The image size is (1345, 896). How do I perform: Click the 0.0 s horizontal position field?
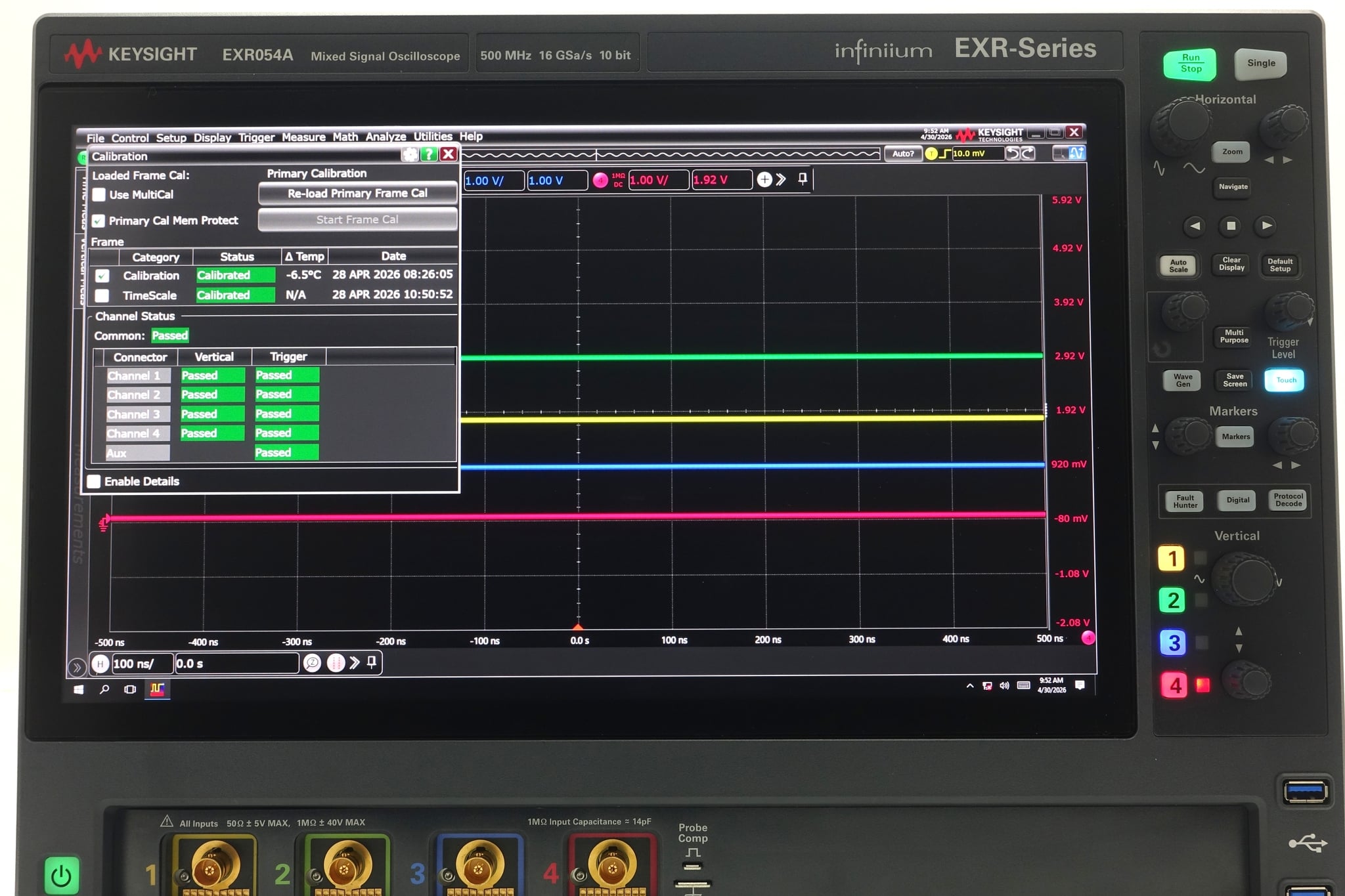click(x=236, y=664)
